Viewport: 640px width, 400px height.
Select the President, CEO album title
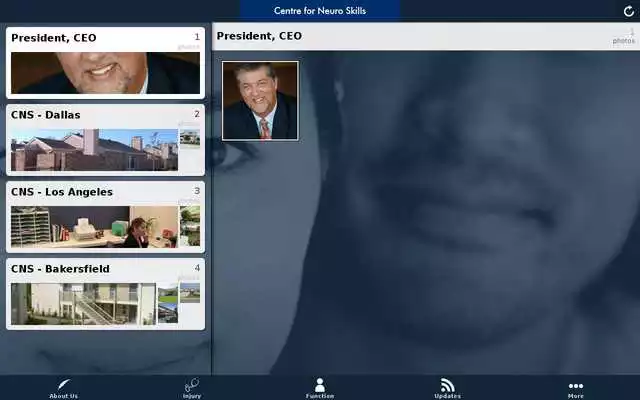pos(54,38)
